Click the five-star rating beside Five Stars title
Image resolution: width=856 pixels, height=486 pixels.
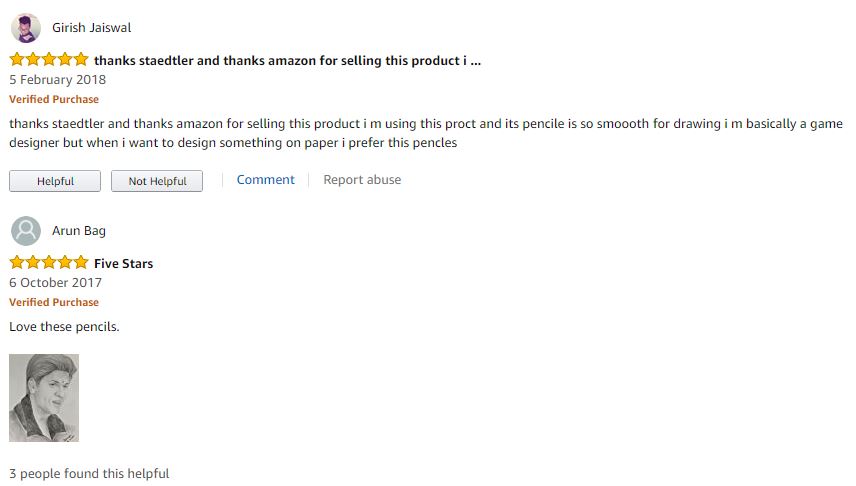click(x=49, y=262)
